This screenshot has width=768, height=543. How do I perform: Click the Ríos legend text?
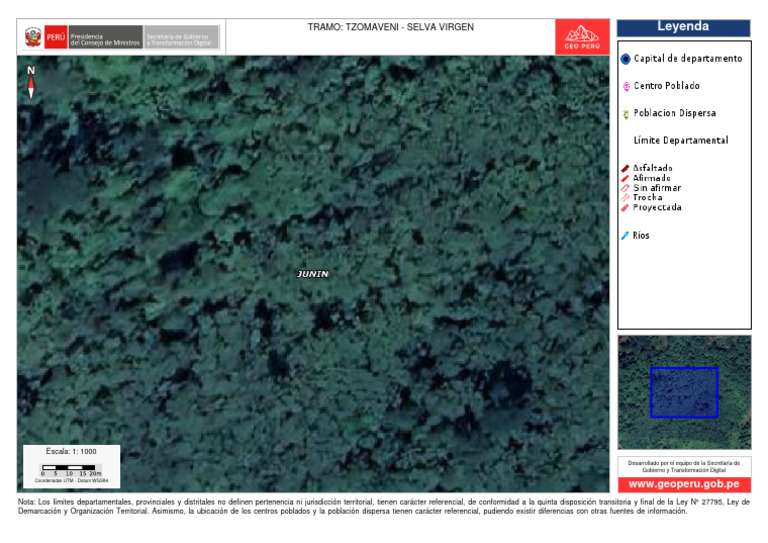click(641, 236)
